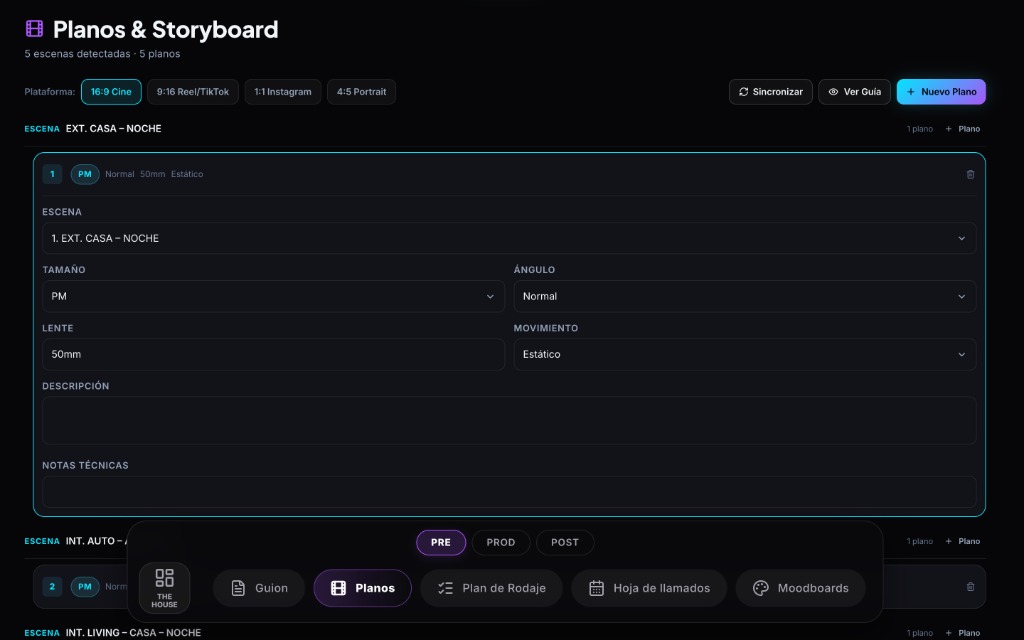Open the Ángulo dropdown set to Normal
This screenshot has width=1024, height=640.
(x=745, y=296)
